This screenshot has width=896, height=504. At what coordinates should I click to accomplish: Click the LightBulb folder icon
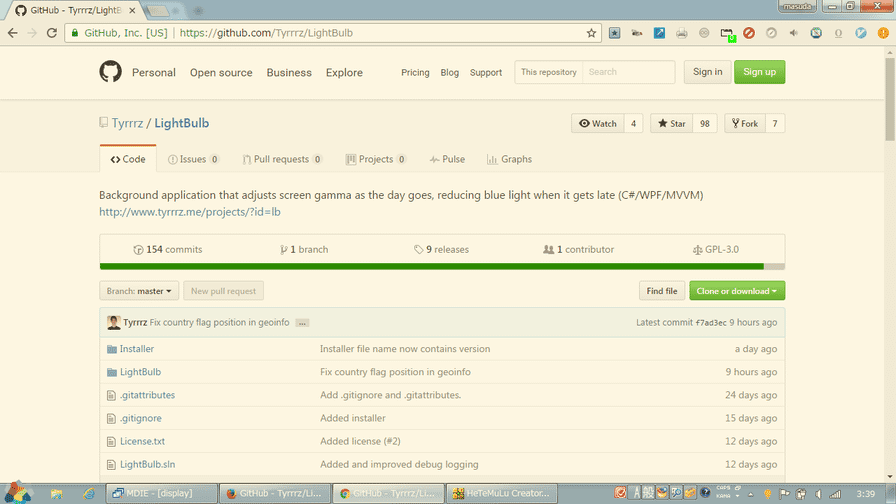coord(111,372)
